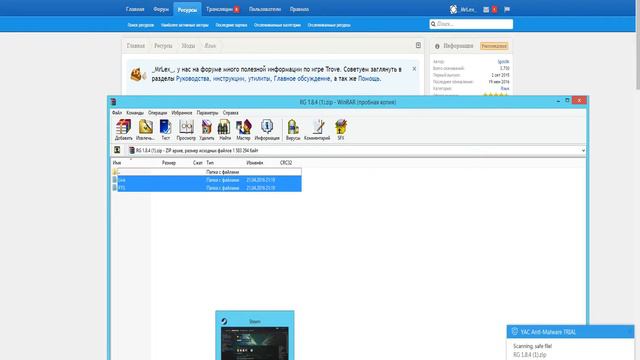
Task: Open the Справка menu in WinRAR
Action: pos(231,113)
